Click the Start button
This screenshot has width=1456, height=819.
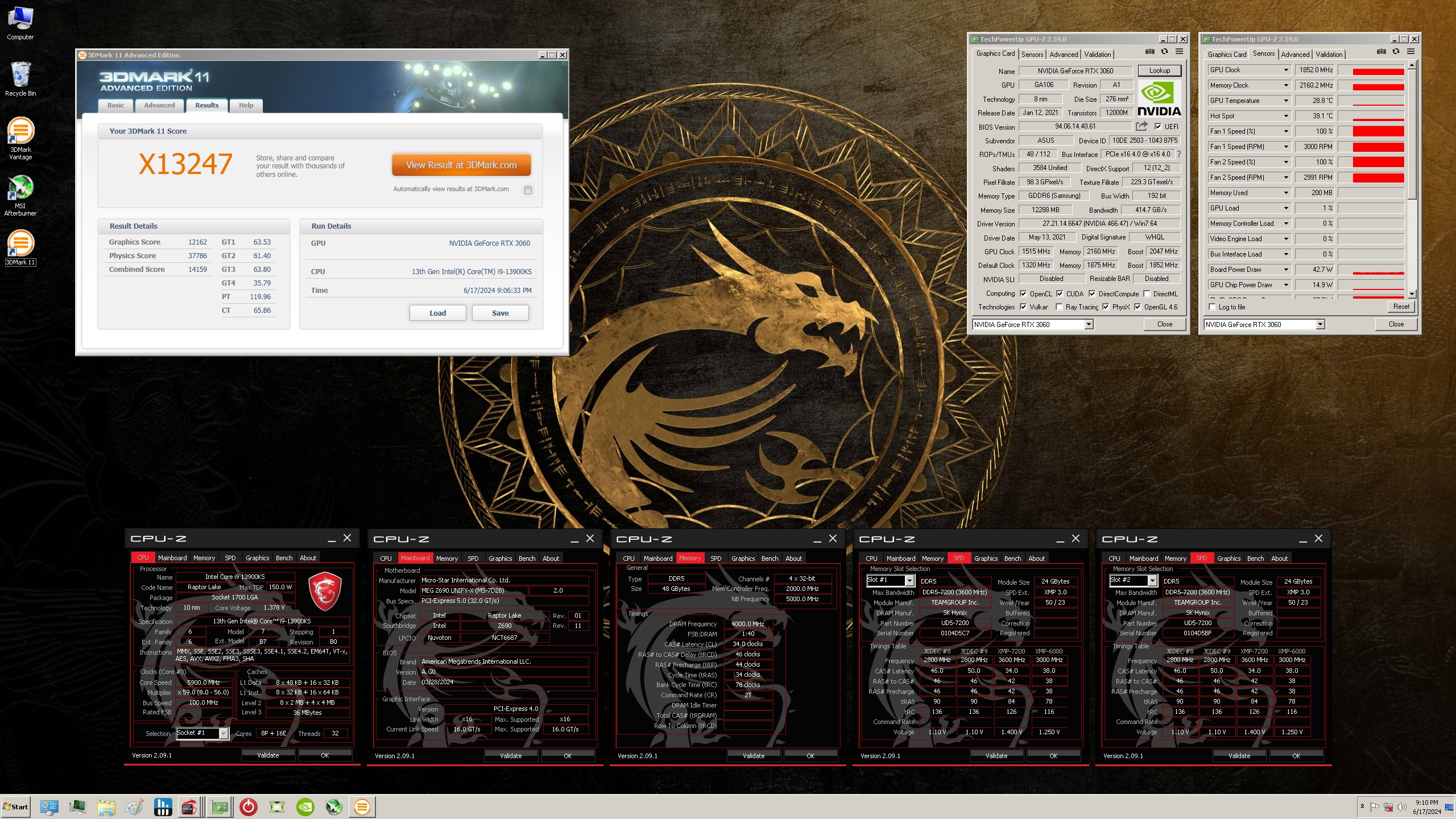tap(16, 807)
